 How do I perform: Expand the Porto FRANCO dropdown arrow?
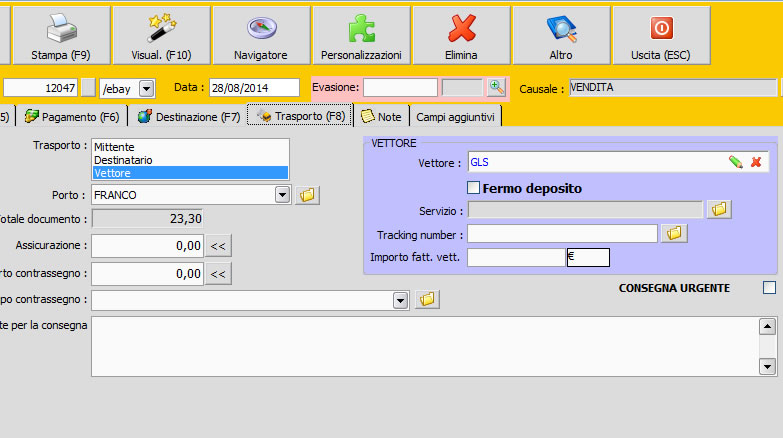click(282, 195)
